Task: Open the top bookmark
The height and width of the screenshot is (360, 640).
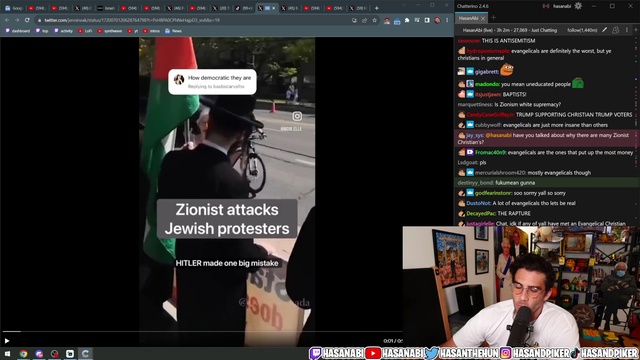Action: click(x=42, y=31)
